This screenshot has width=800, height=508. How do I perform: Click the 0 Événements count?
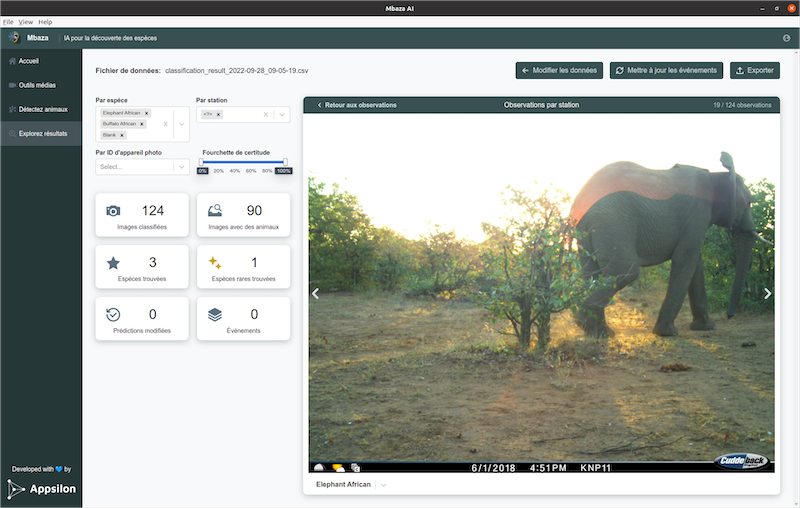point(254,314)
